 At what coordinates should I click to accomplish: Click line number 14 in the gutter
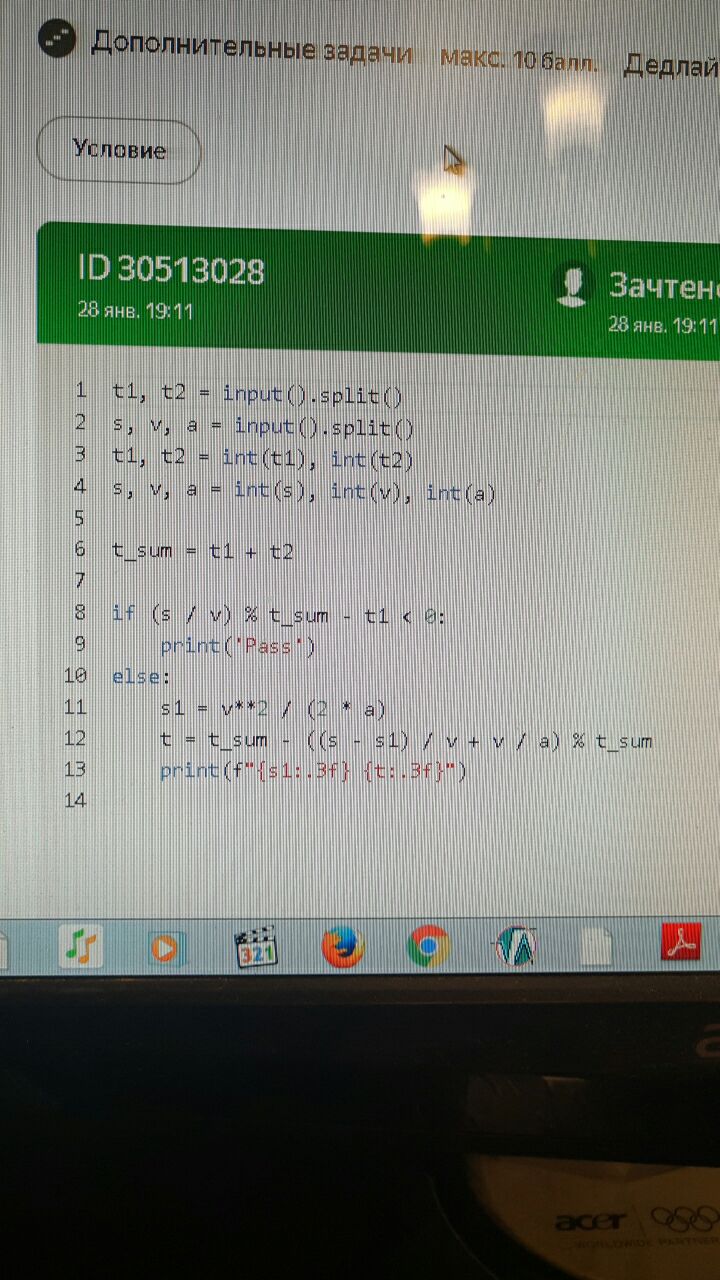point(76,800)
